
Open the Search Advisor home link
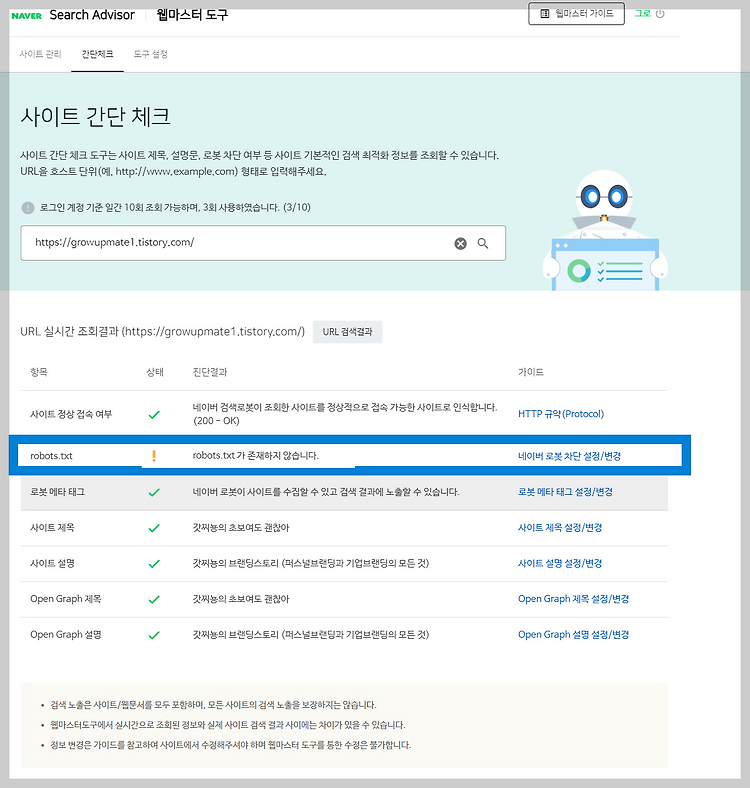pos(92,15)
